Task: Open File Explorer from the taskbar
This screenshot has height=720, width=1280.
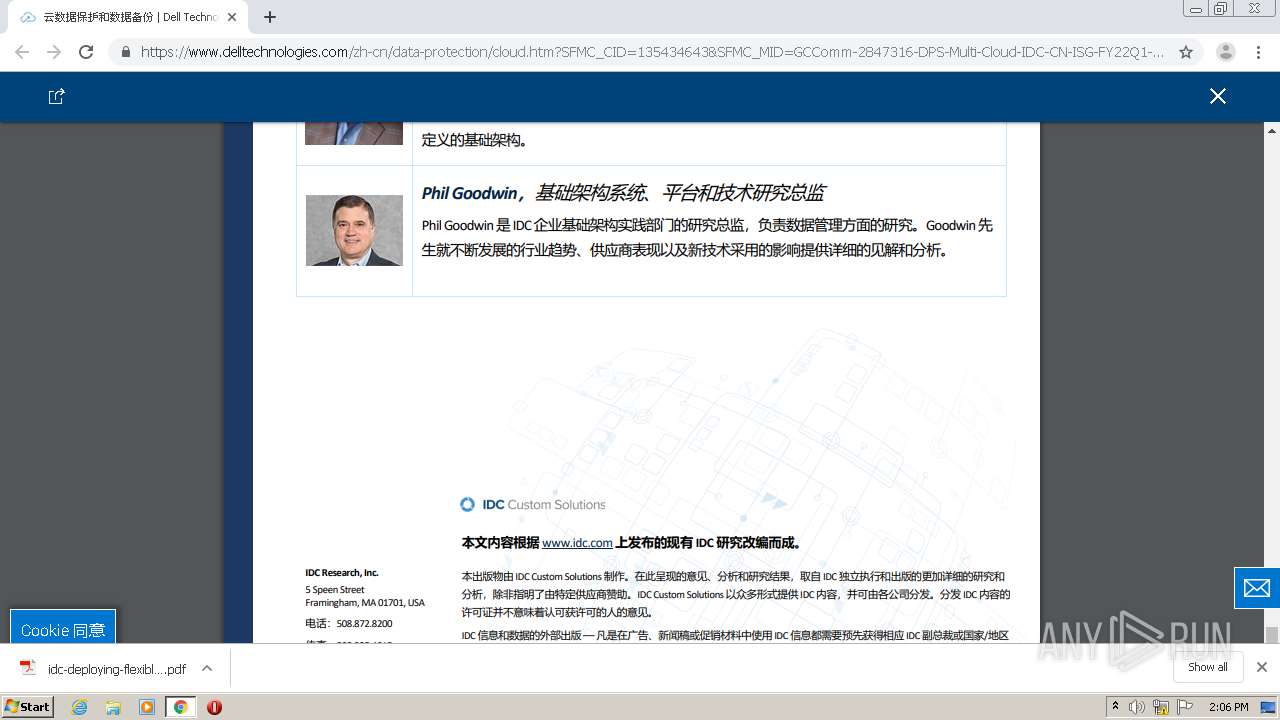Action: 113,707
